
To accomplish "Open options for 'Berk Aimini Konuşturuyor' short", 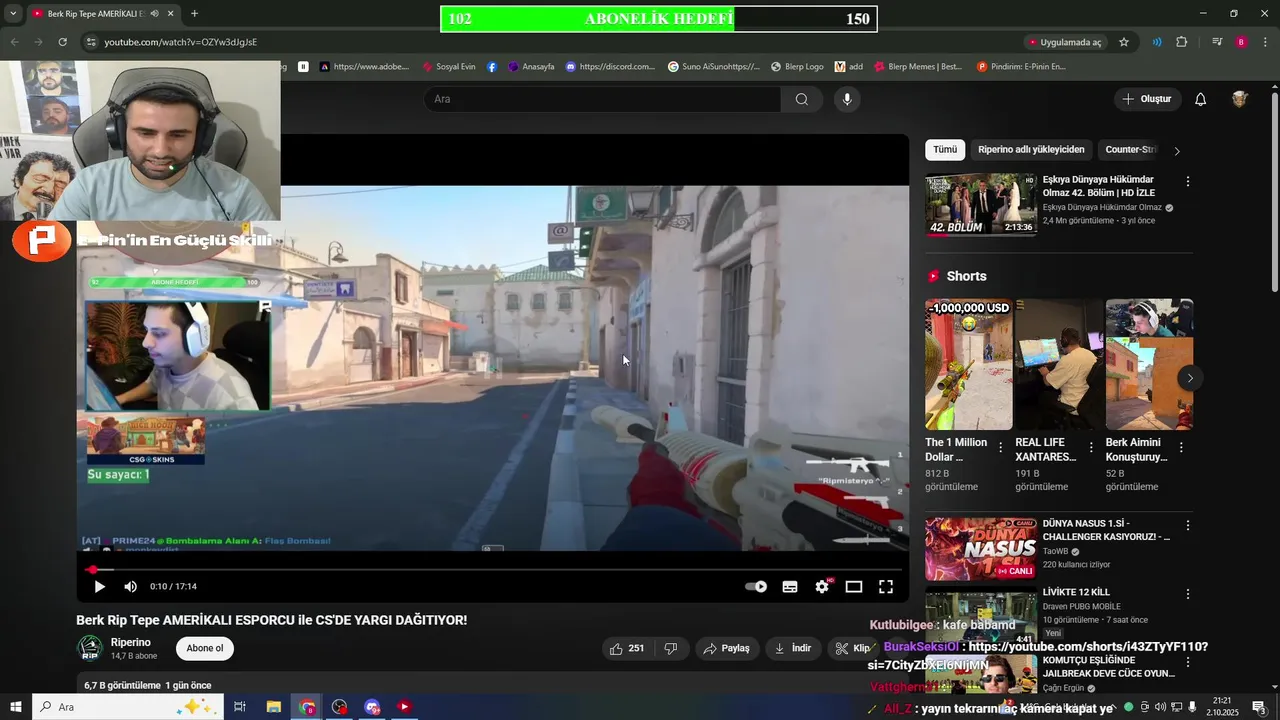I will (x=1181, y=448).
